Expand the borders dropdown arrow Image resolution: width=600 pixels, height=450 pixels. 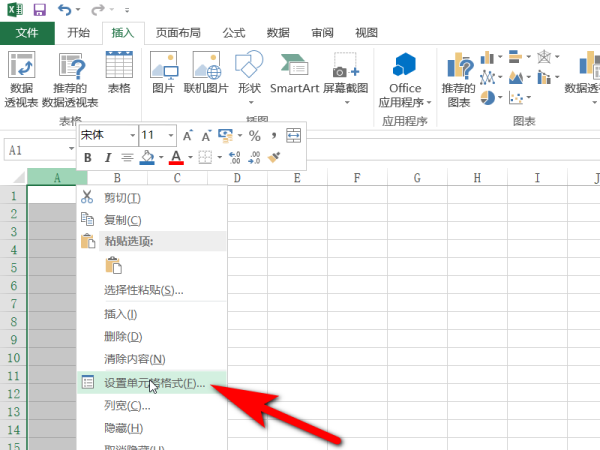220,157
